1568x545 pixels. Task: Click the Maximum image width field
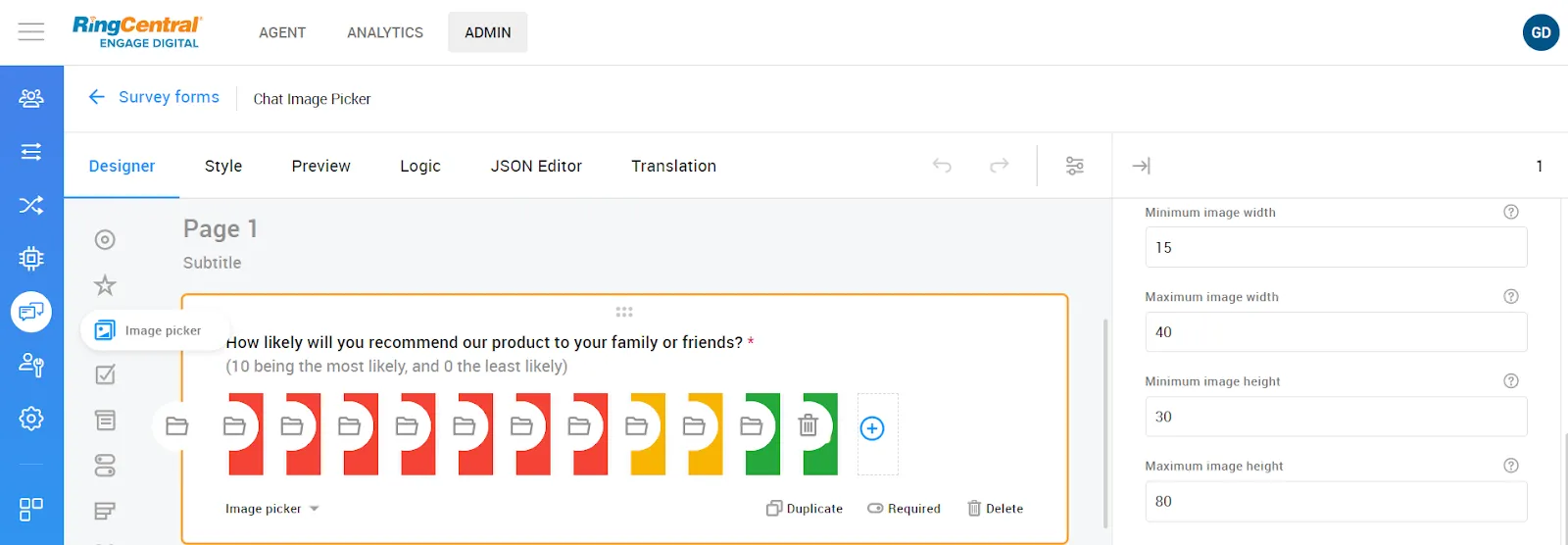pos(1335,332)
